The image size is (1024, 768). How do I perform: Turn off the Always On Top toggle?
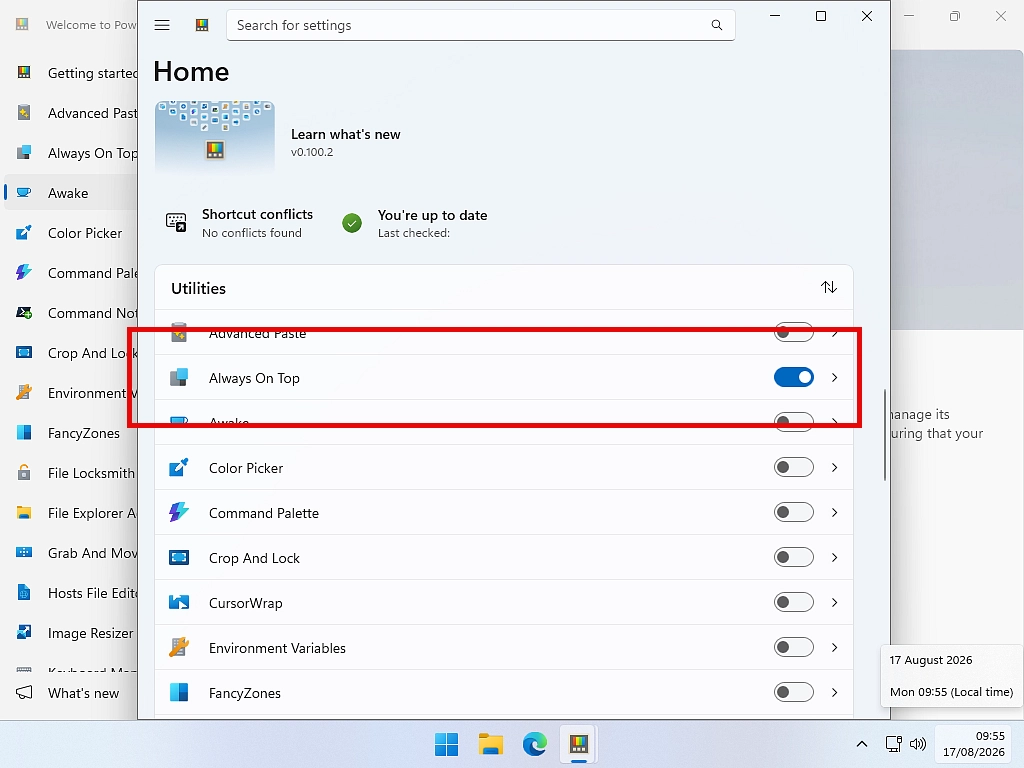click(793, 377)
